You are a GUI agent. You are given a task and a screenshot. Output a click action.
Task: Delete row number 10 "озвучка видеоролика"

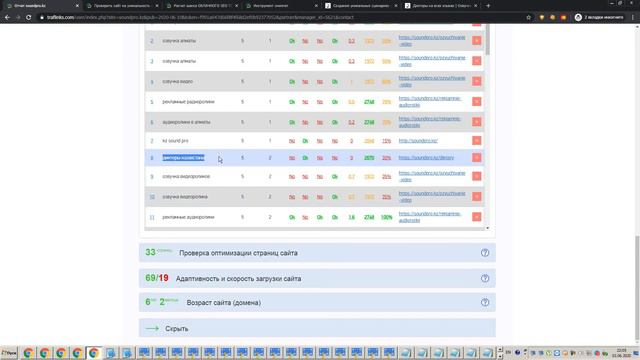[476, 197]
